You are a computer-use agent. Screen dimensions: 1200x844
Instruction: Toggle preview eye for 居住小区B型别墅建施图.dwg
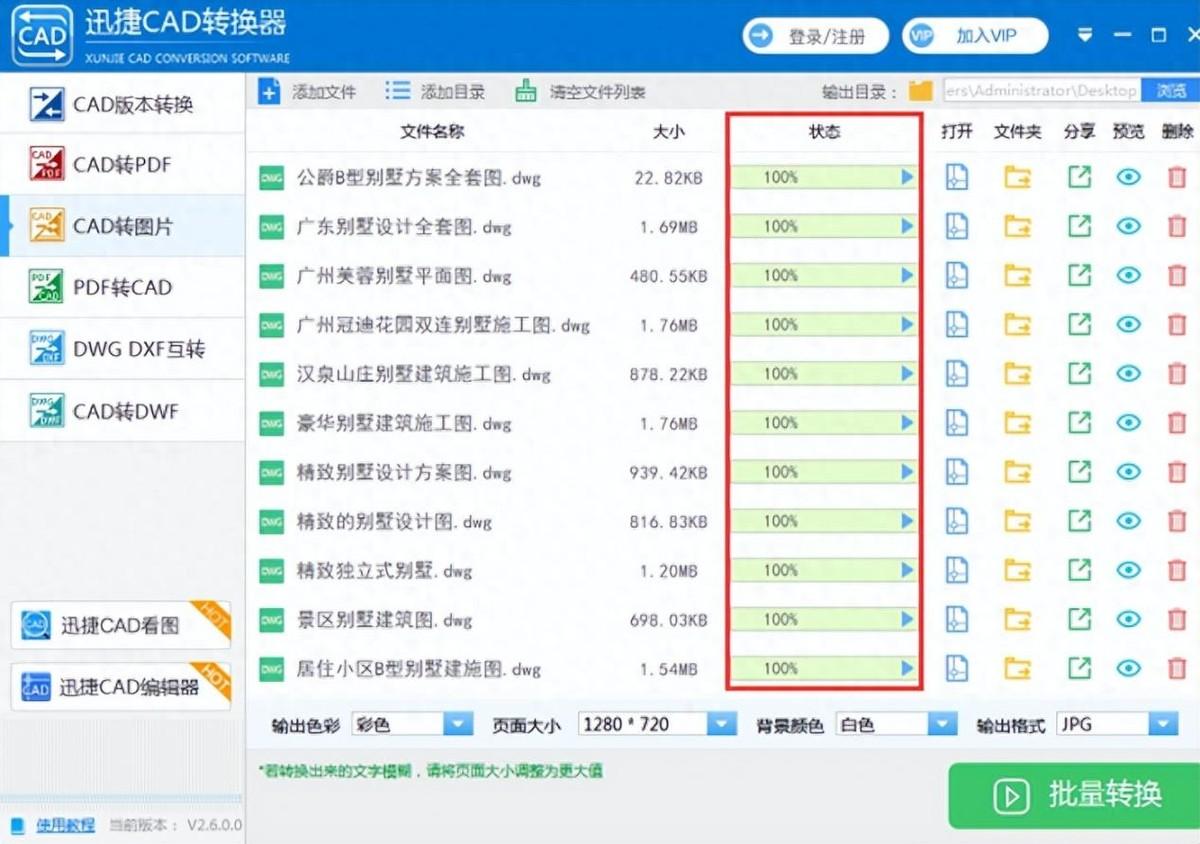(1129, 668)
